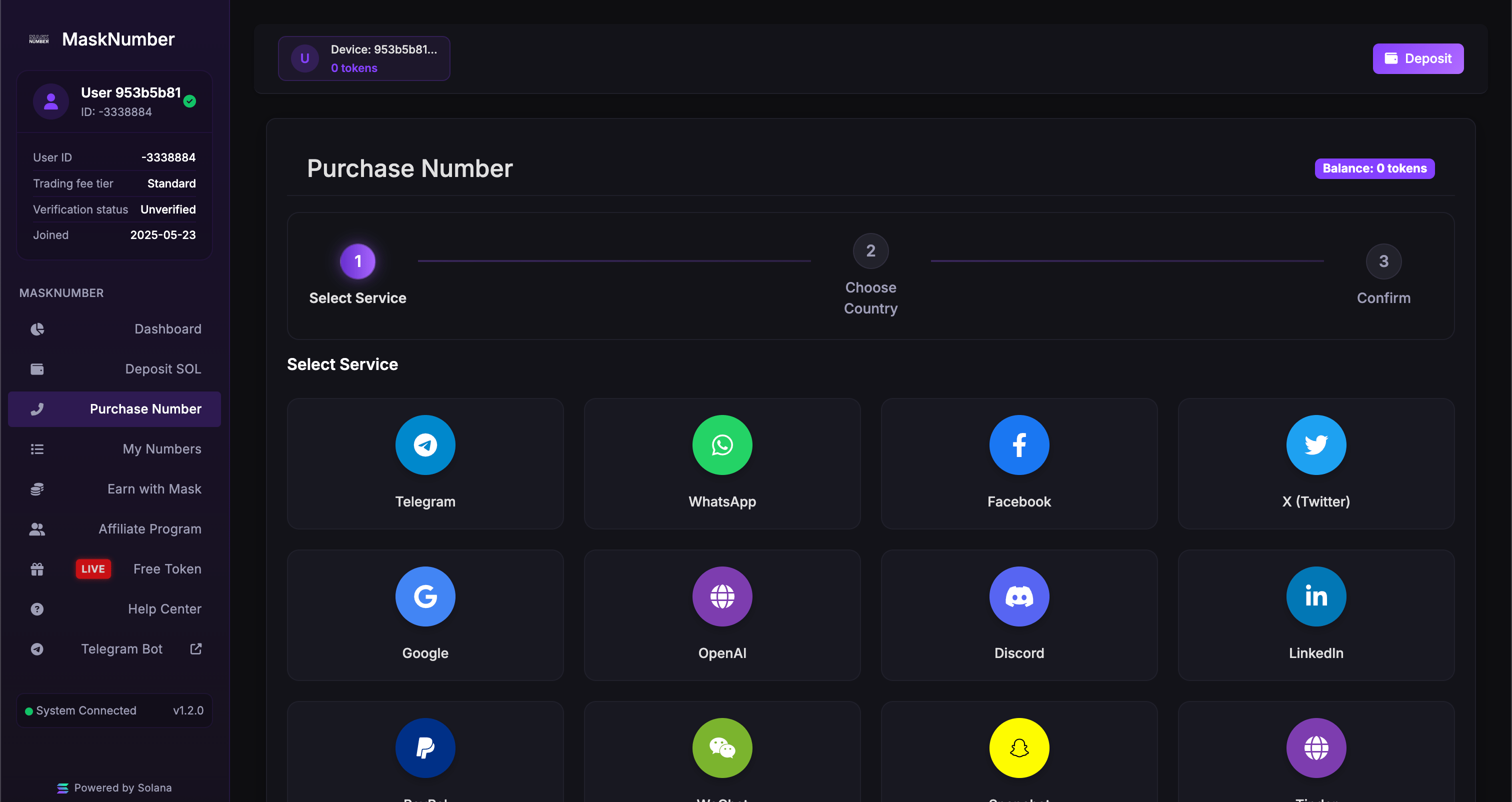Click the Free Token gift icon
This screenshot has width=1512, height=802.
tap(37, 569)
